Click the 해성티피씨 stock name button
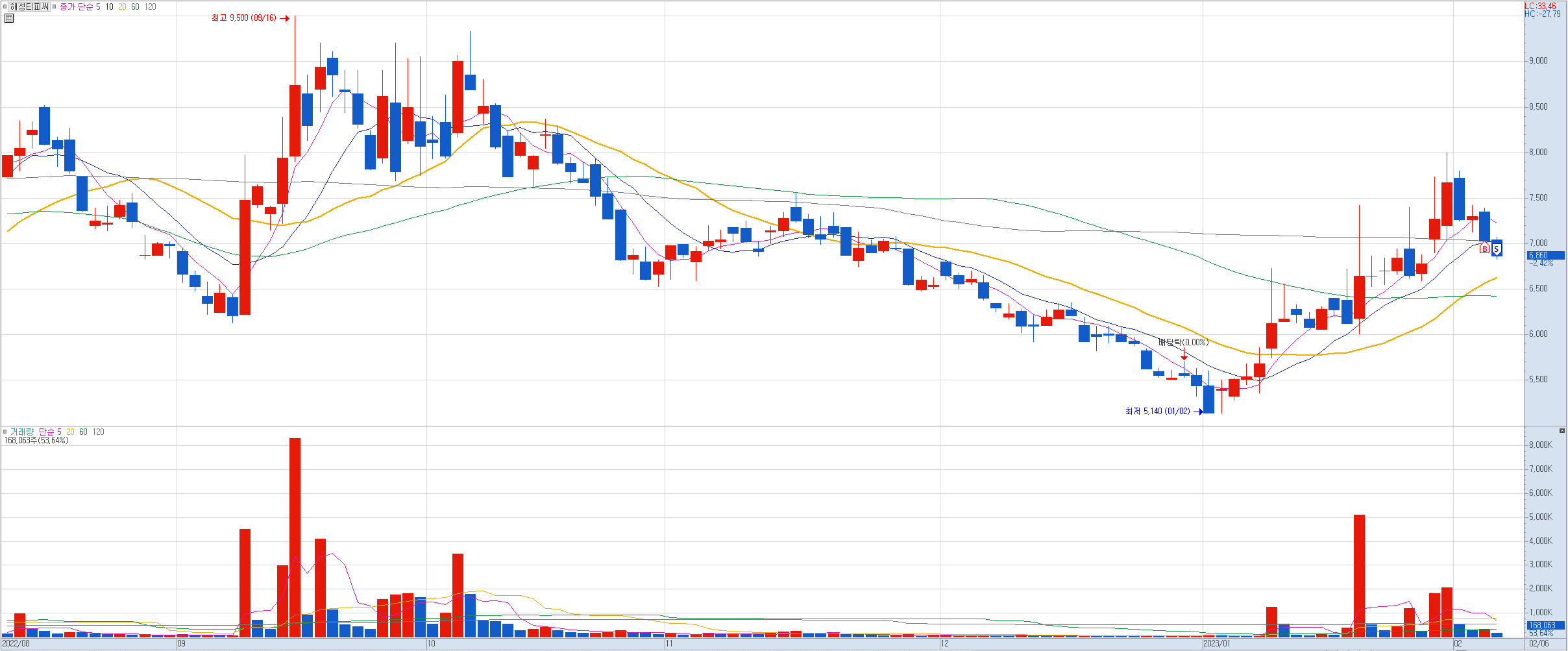 pyautogui.click(x=29, y=6)
